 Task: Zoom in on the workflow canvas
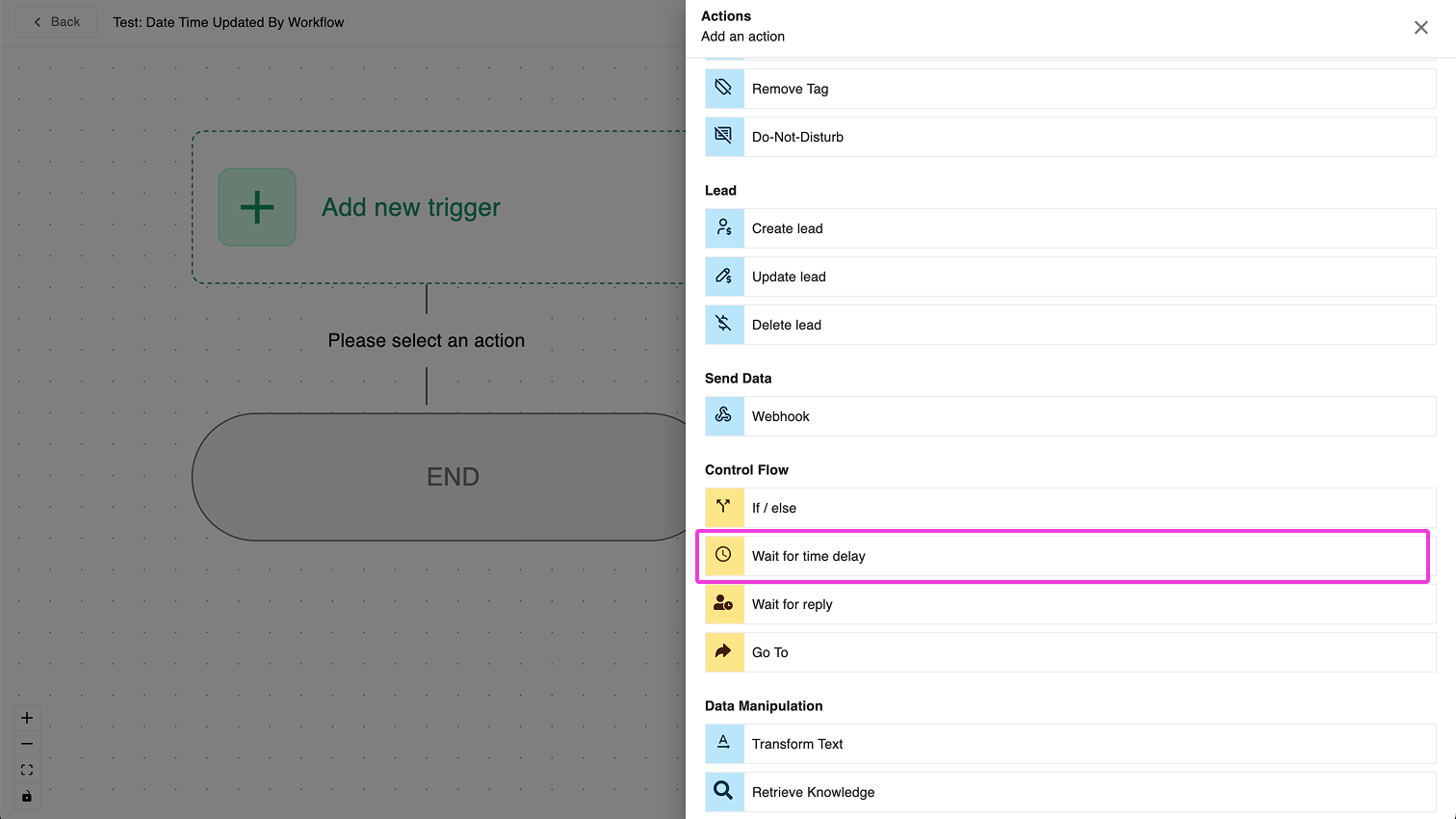point(27,718)
